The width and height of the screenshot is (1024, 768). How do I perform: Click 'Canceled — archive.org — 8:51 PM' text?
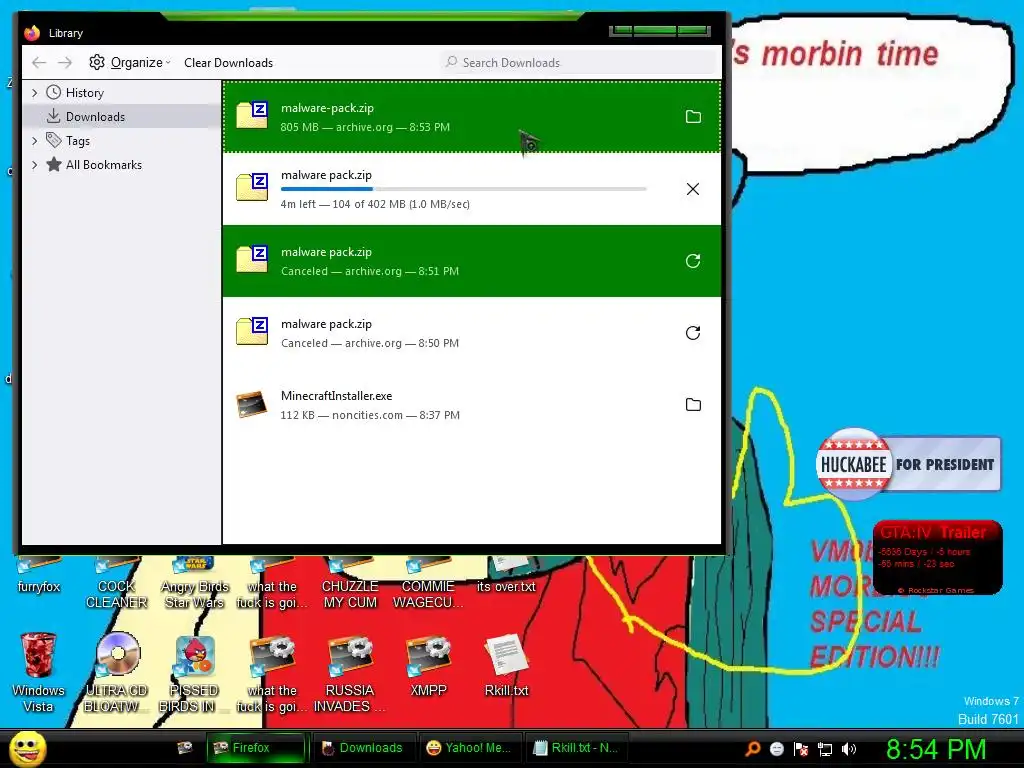[370, 271]
